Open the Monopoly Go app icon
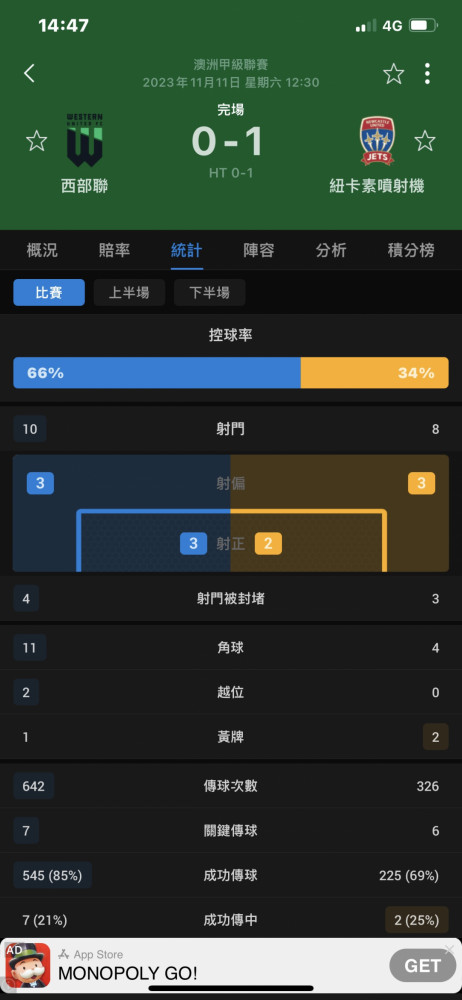Viewport: 462px width, 1000px height. coord(28,966)
